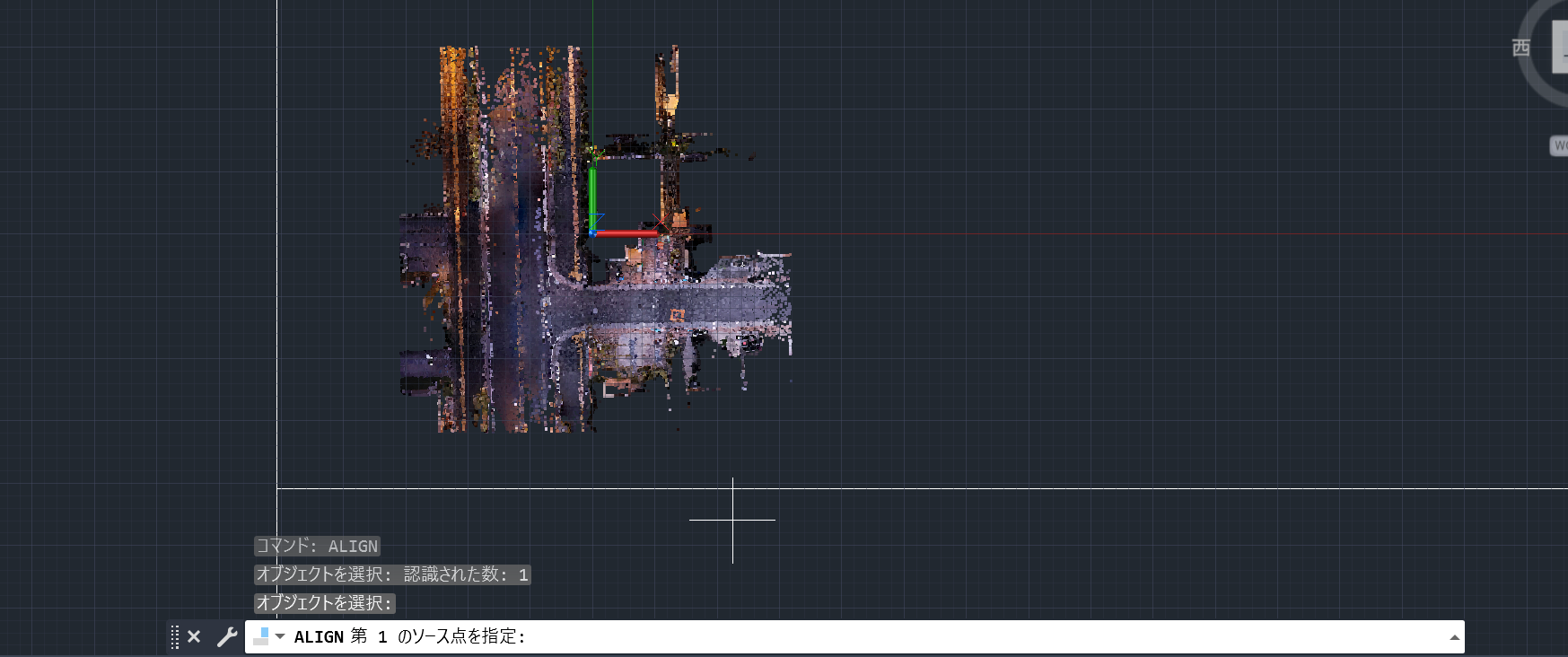Image resolution: width=1568 pixels, height=657 pixels.
Task: Click the blue UCS origin sphere
Action: 593,233
